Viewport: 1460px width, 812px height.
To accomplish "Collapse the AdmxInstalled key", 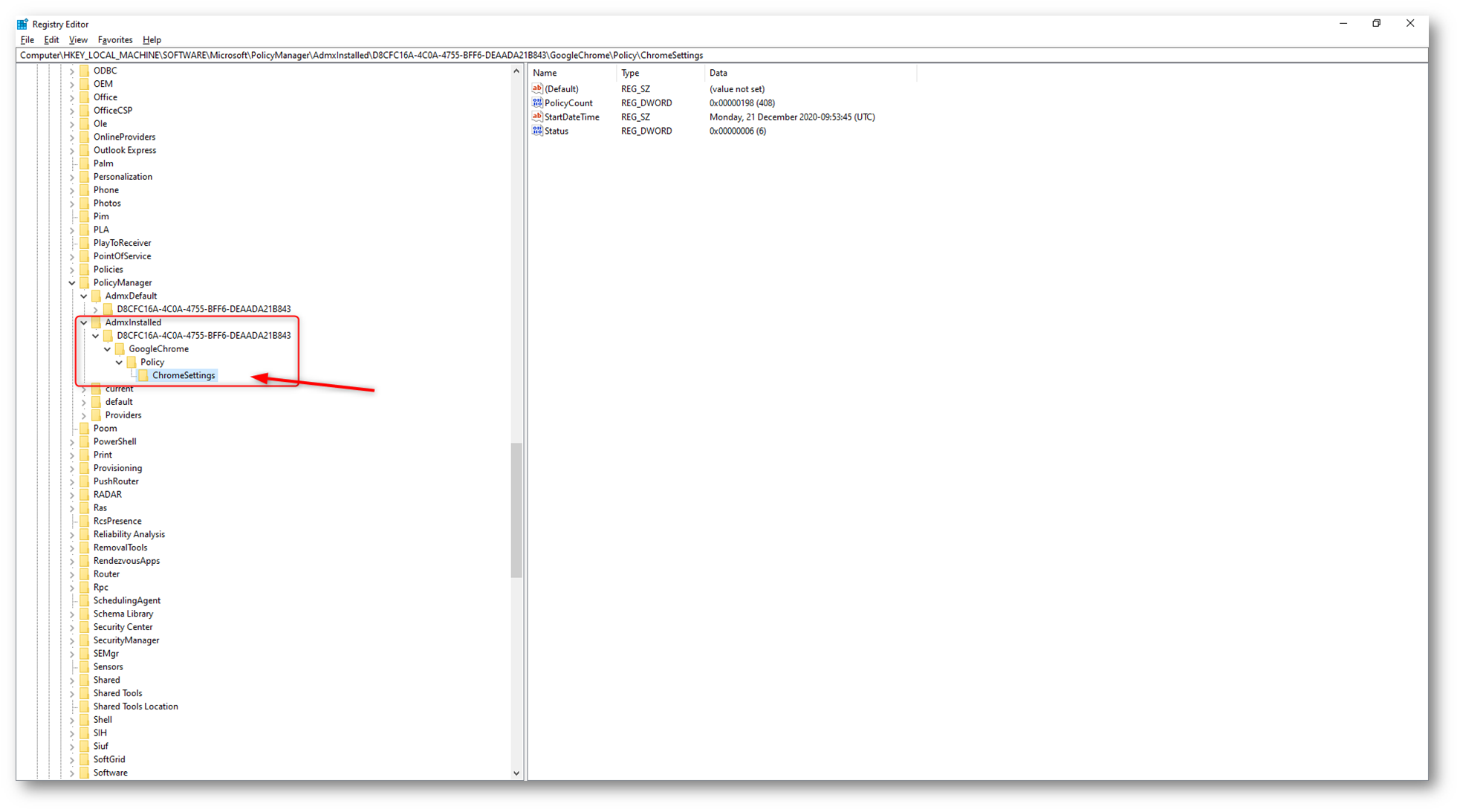I will (84, 322).
